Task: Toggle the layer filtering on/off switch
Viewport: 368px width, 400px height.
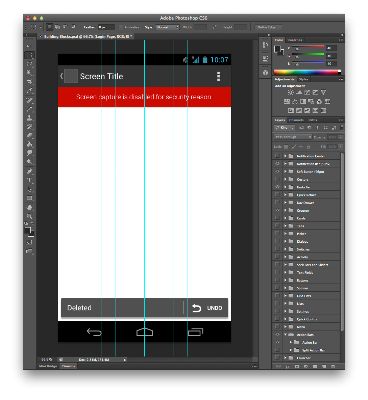Action: tap(341, 128)
